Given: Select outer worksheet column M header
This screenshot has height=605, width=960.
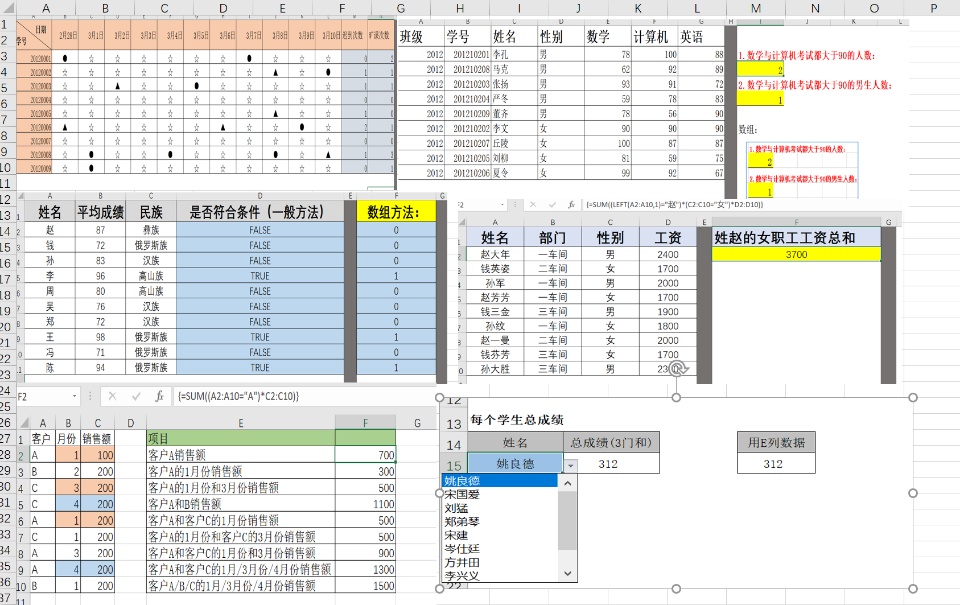Looking at the screenshot, I should 756,9.
